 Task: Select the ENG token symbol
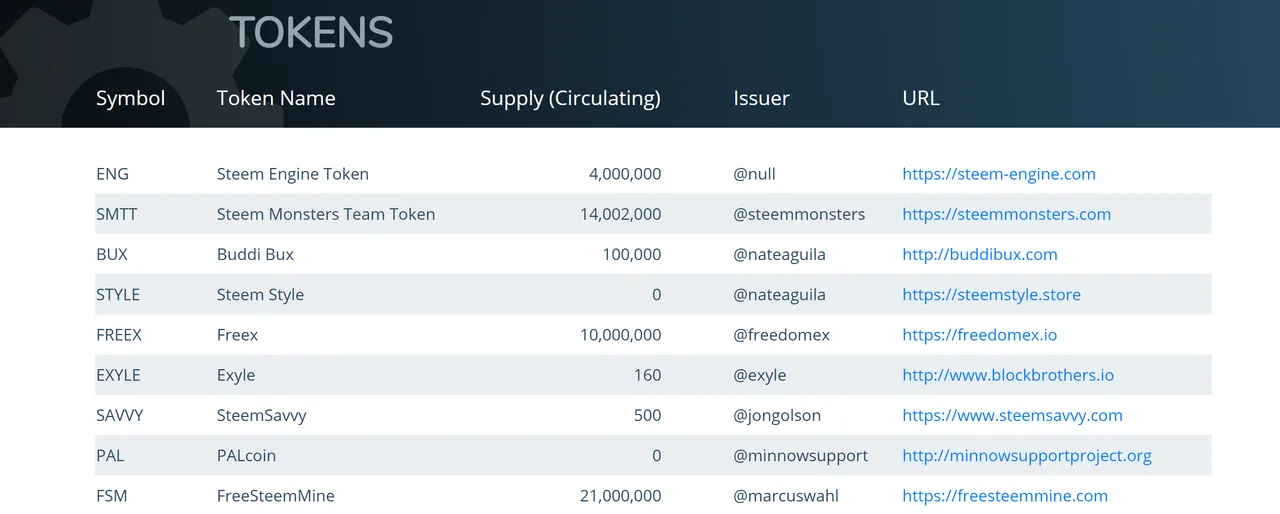112,174
